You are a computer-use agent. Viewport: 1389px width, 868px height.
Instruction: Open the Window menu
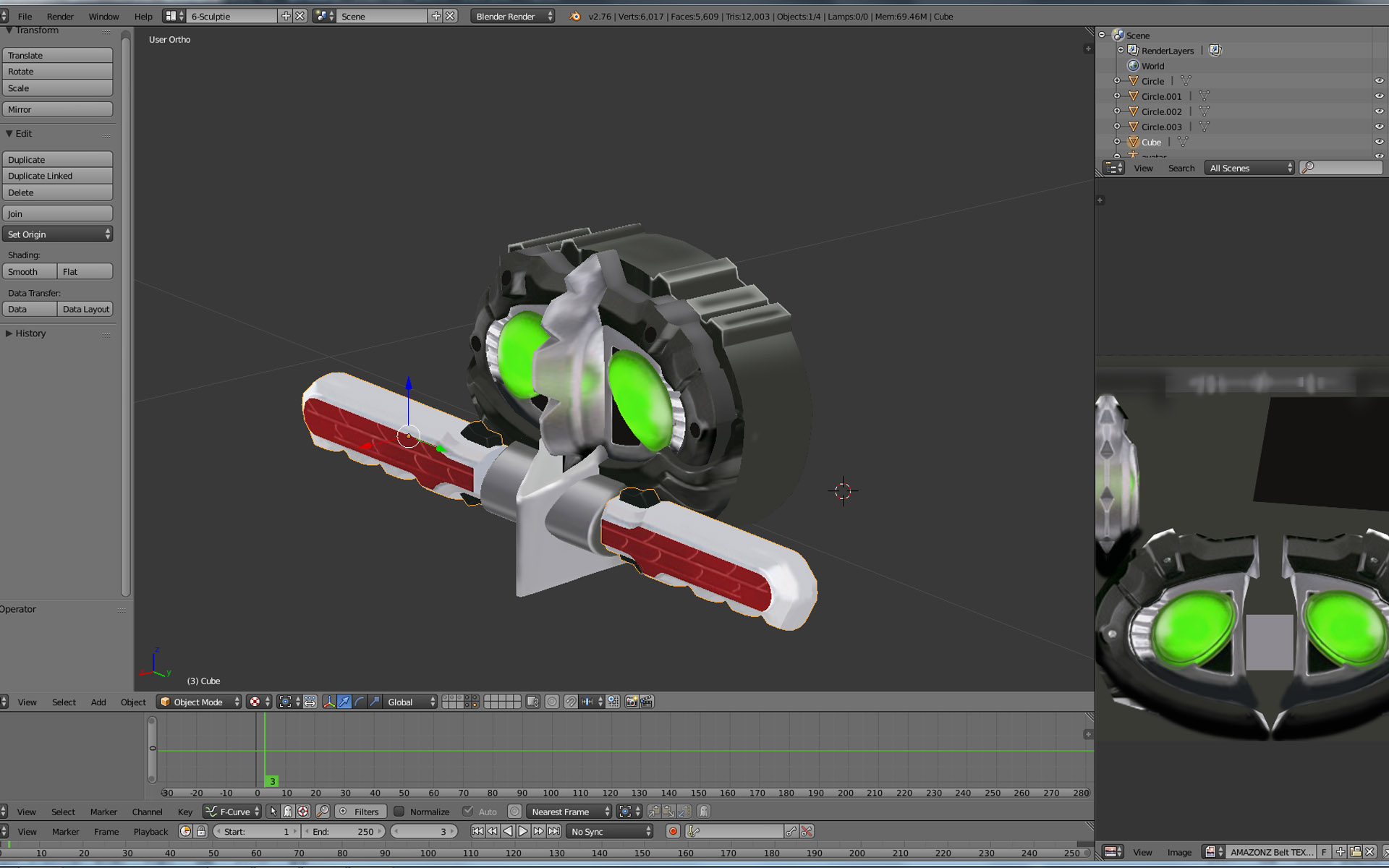(103, 16)
